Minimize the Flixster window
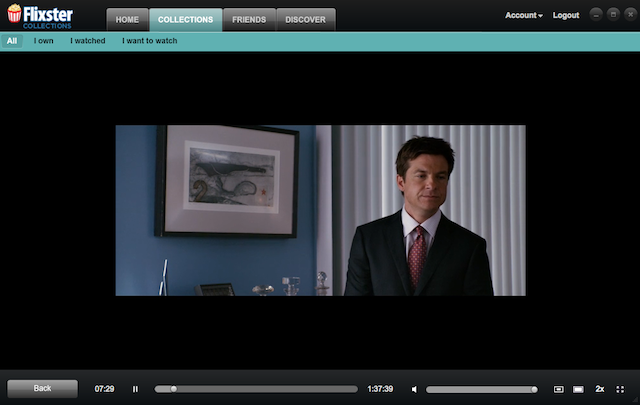The image size is (640, 405). pyautogui.click(x=596, y=15)
